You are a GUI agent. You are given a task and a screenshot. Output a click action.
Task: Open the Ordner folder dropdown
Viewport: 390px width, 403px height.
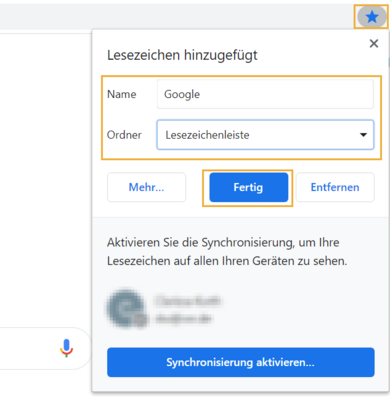pos(265,135)
